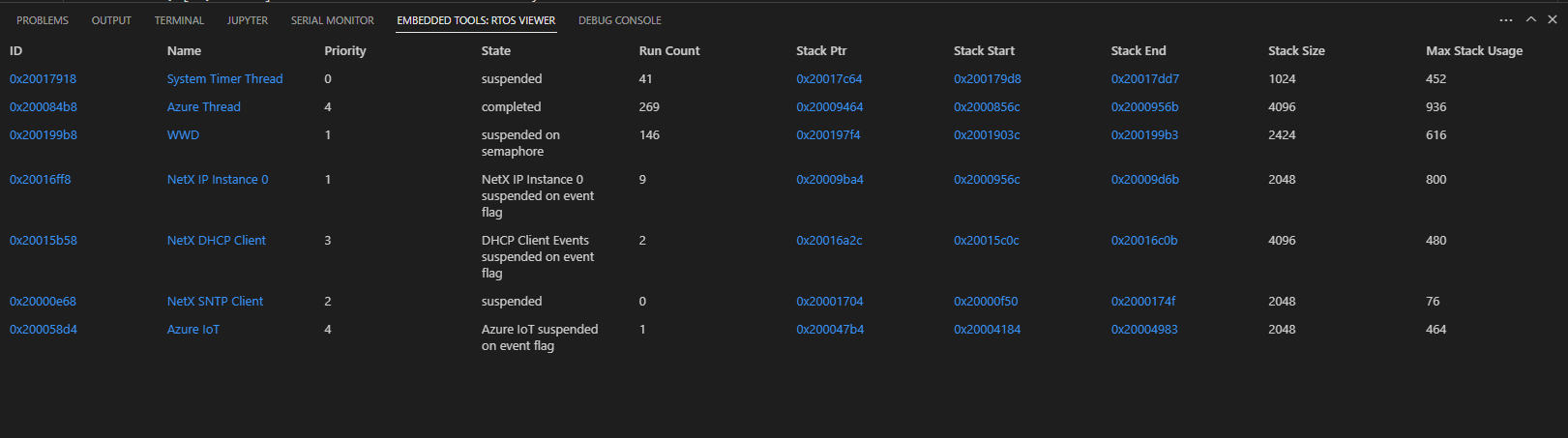Image resolution: width=1568 pixels, height=438 pixels.
Task: Click the NetX SNTP Client link
Action: (x=215, y=302)
